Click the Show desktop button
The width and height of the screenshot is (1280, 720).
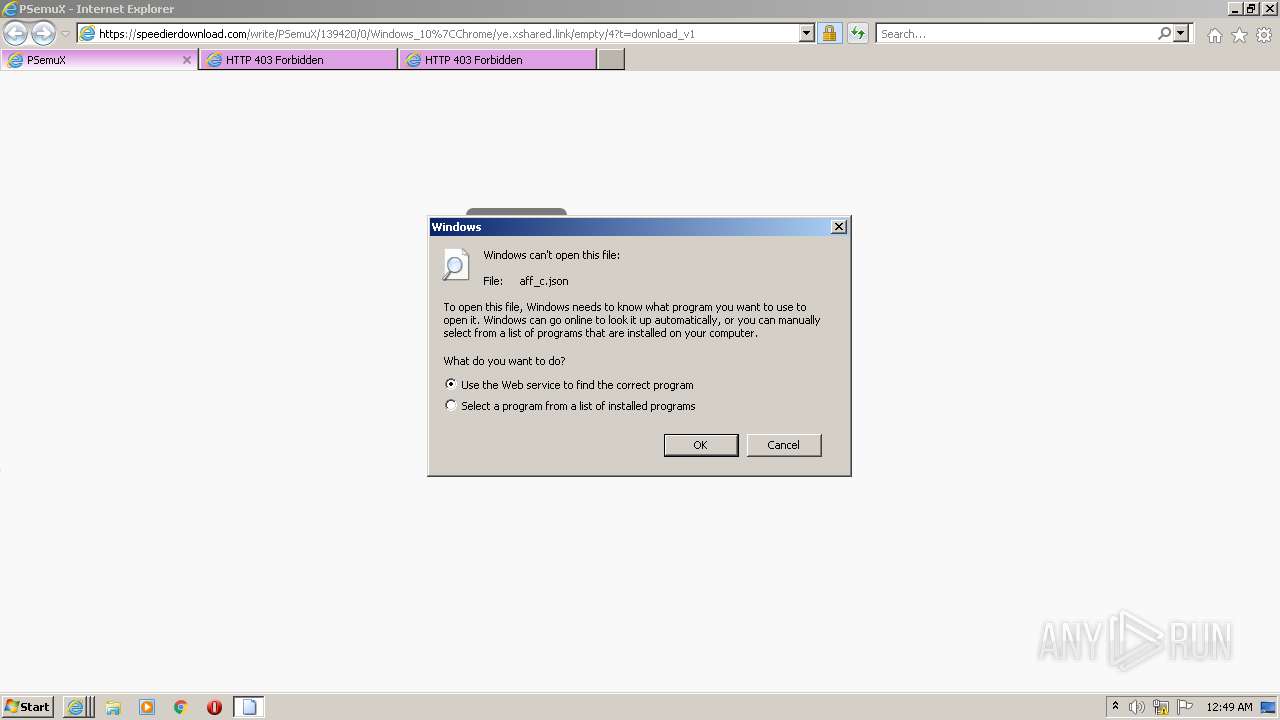pos(1270,707)
